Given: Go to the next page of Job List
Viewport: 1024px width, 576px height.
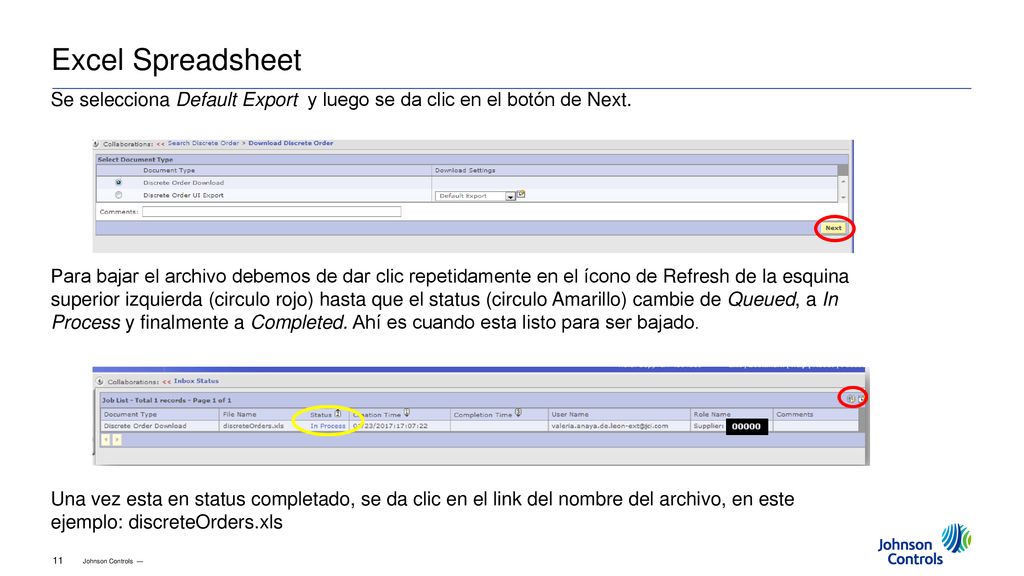Looking at the screenshot, I should [117, 440].
